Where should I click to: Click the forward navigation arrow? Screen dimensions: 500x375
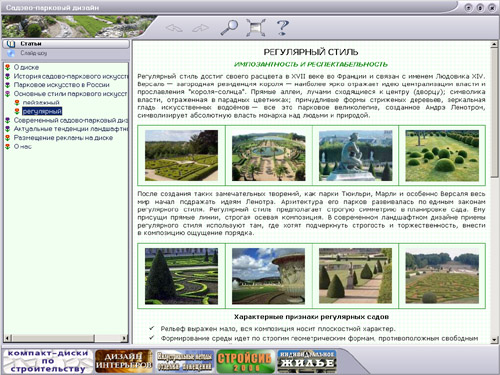tap(200, 28)
